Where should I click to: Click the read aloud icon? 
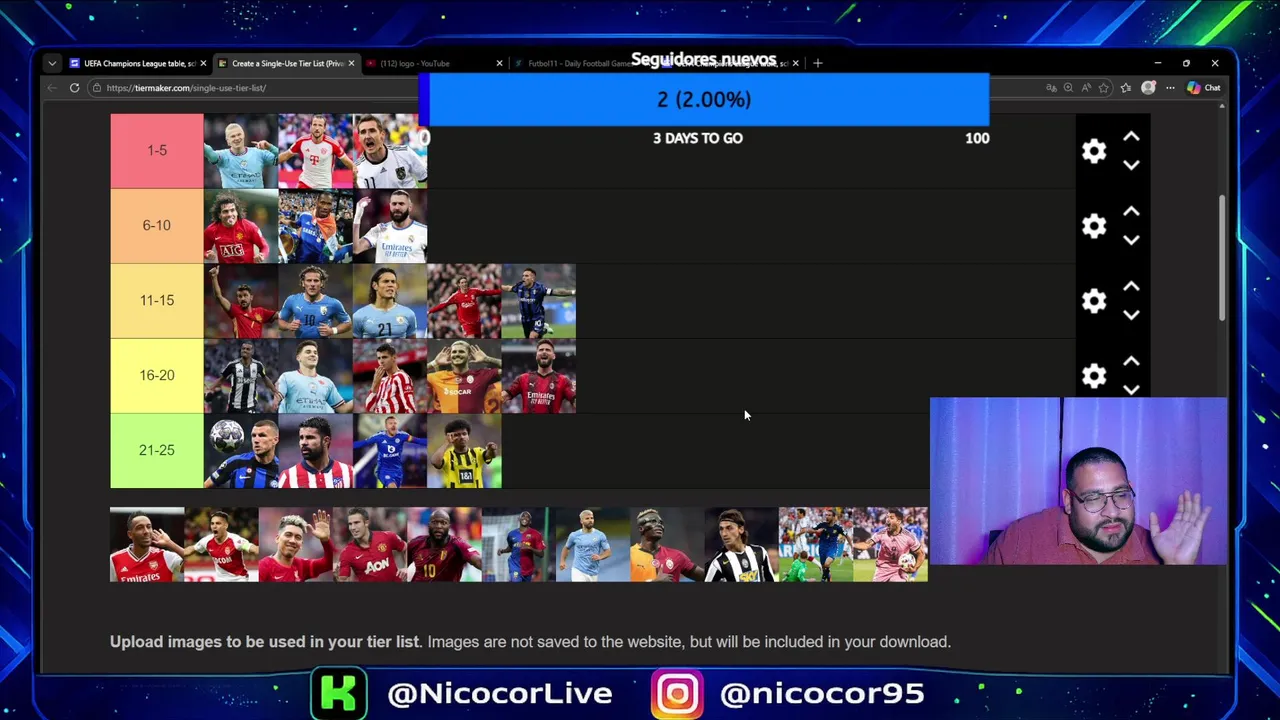pyautogui.click(x=1086, y=88)
